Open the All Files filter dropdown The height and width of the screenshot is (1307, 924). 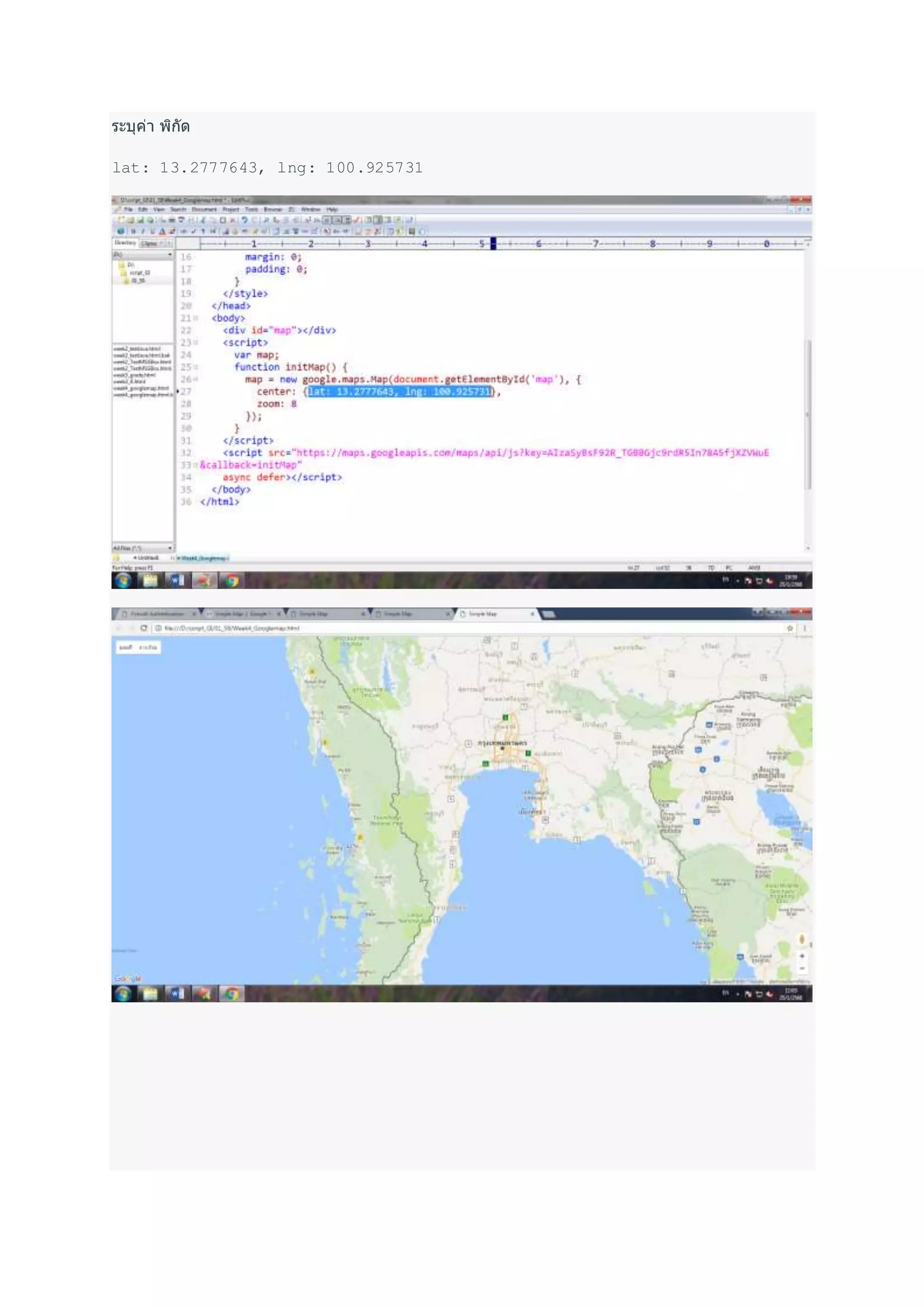point(170,547)
